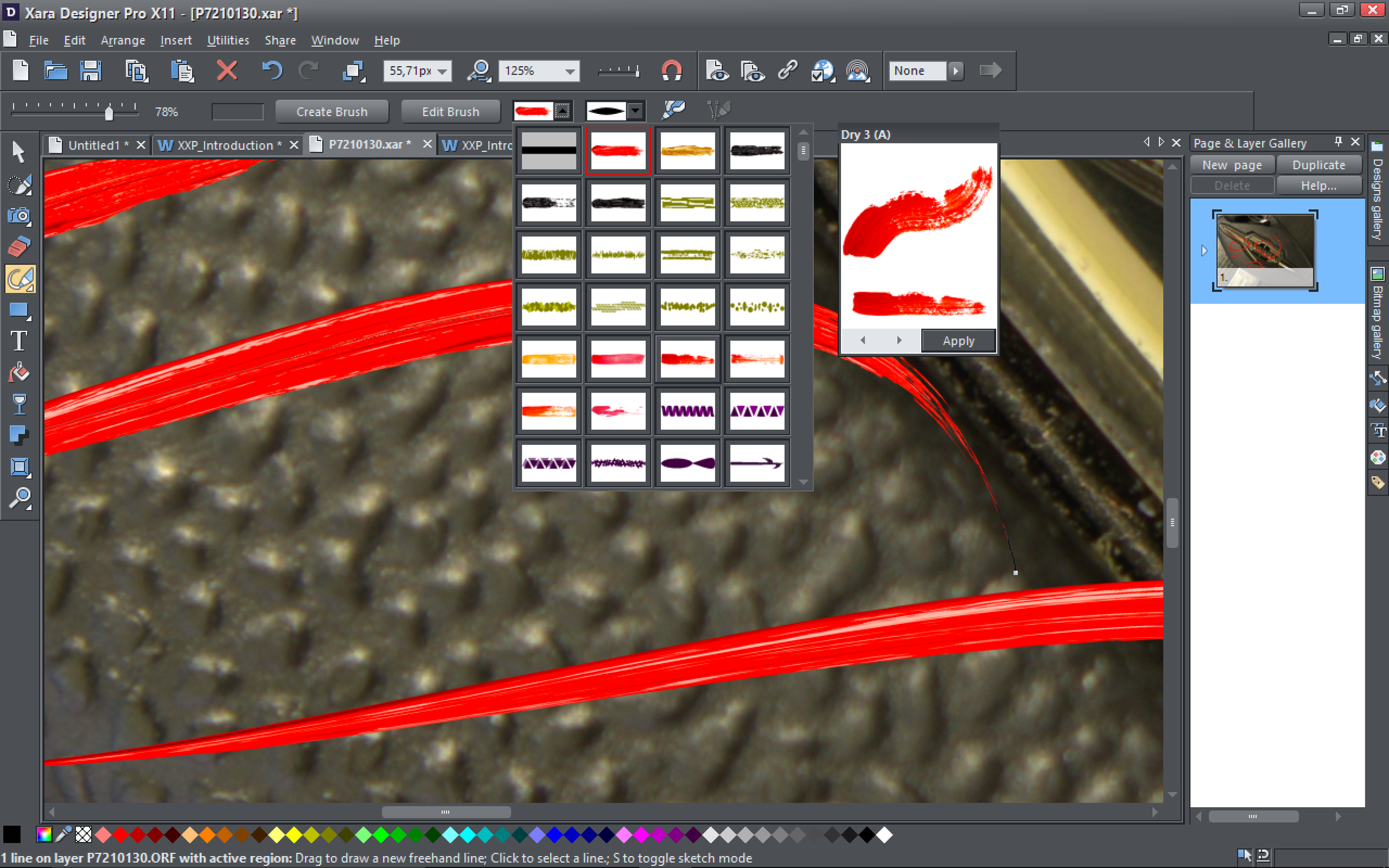Open the stroke shape profile dropdown
The image size is (1389, 868).
(x=635, y=111)
